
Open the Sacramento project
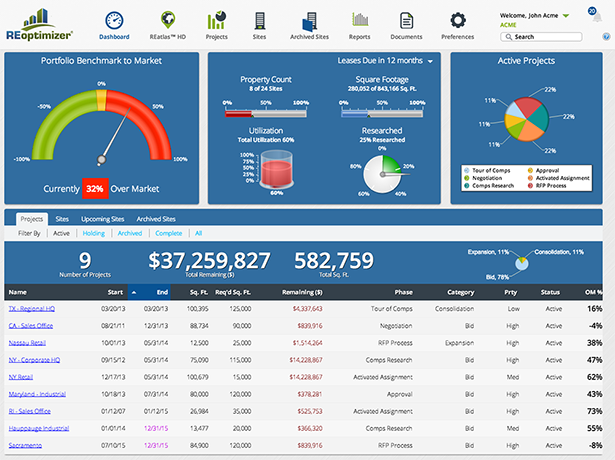(x=25, y=445)
